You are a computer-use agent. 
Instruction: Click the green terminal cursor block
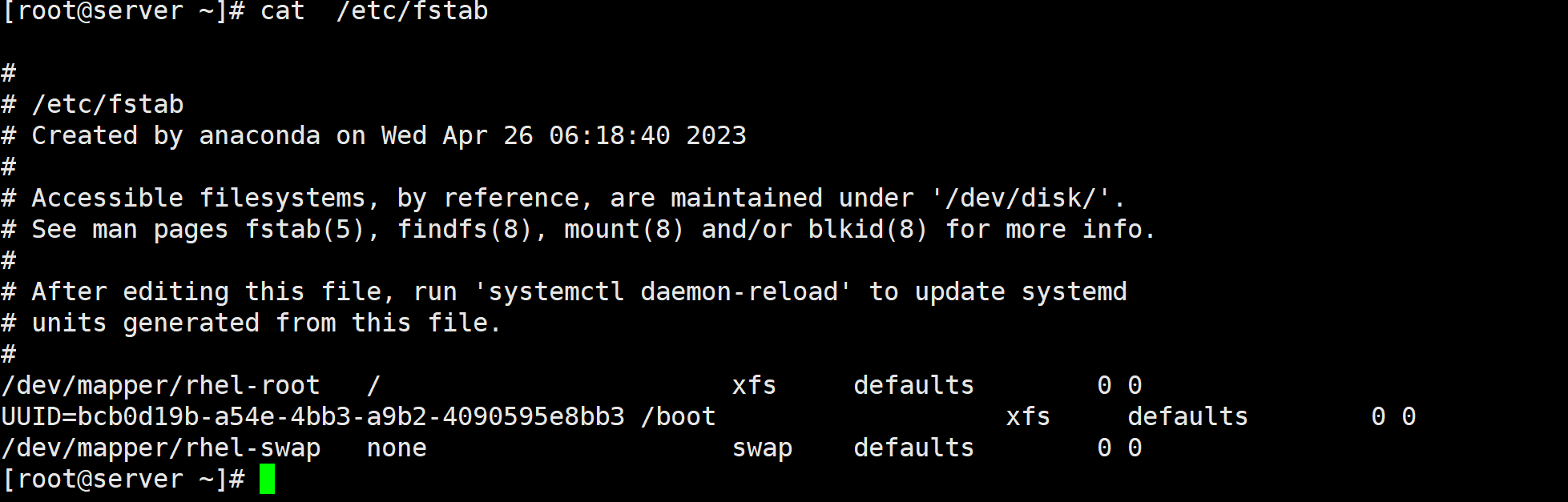point(267,479)
